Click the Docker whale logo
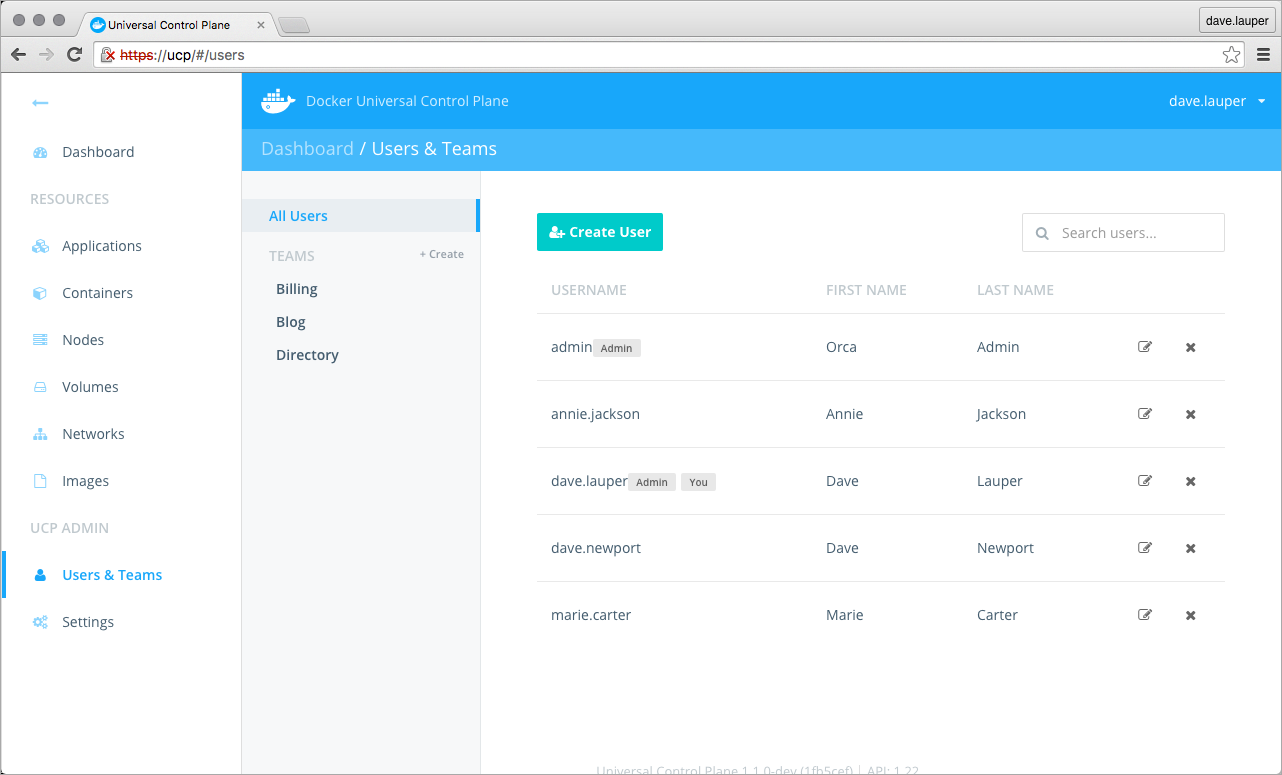This screenshot has height=775, width=1282. point(278,101)
